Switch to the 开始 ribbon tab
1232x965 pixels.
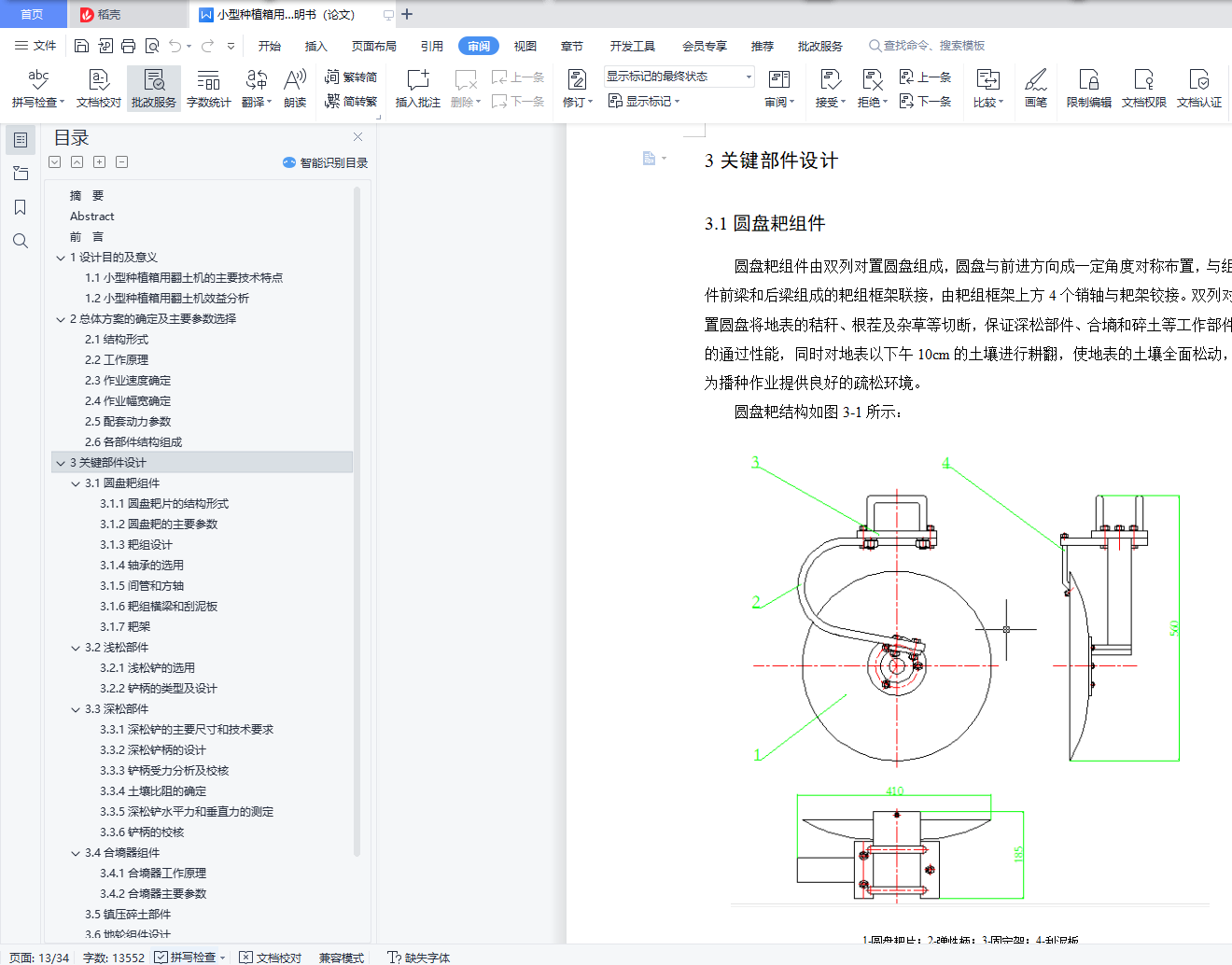coord(270,46)
